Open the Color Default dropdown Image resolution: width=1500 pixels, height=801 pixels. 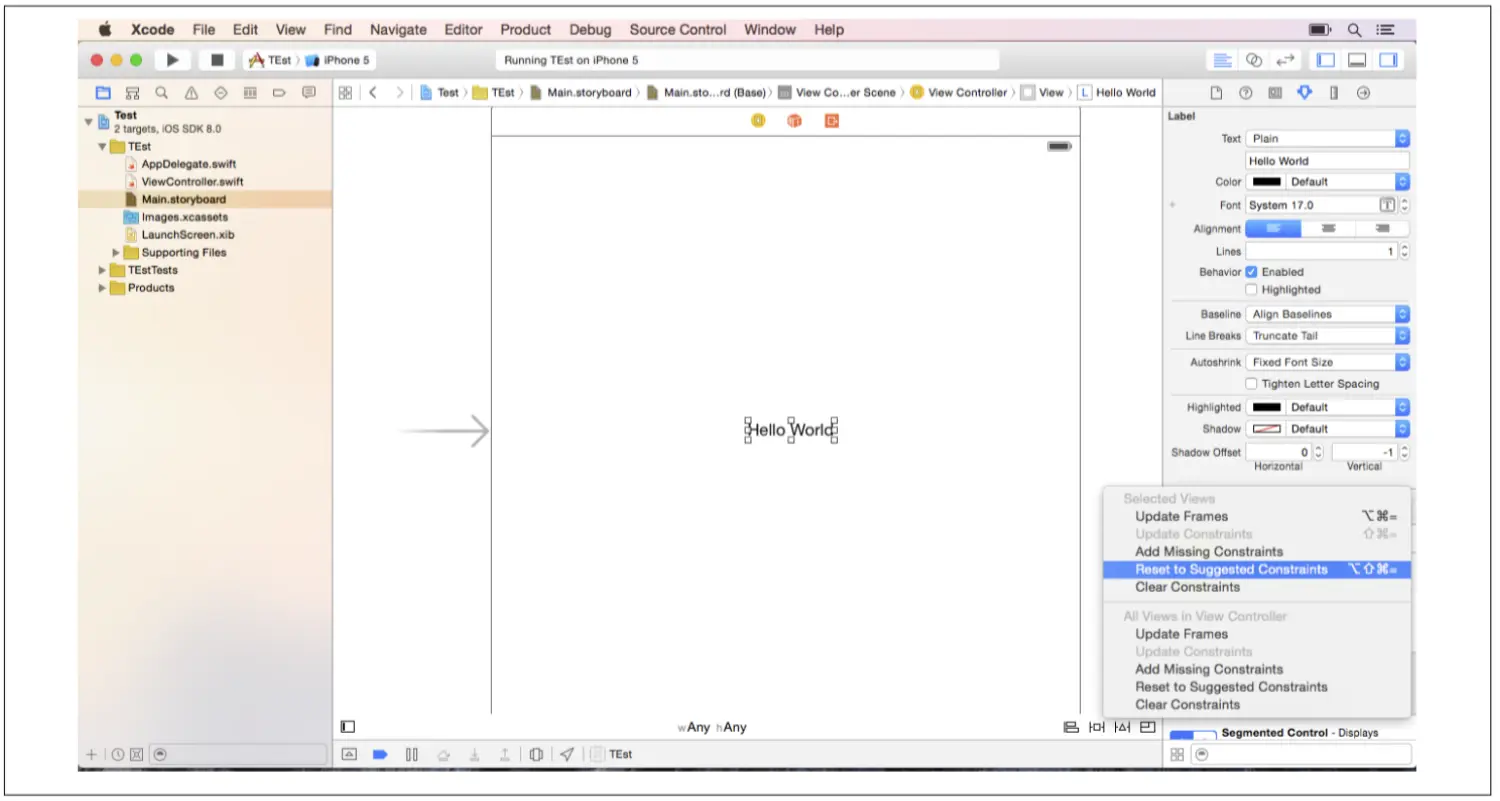1348,182
